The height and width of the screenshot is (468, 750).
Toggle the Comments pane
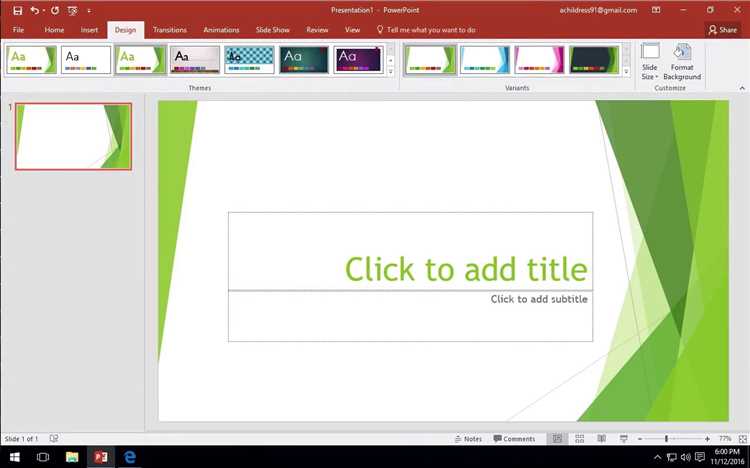tap(514, 438)
